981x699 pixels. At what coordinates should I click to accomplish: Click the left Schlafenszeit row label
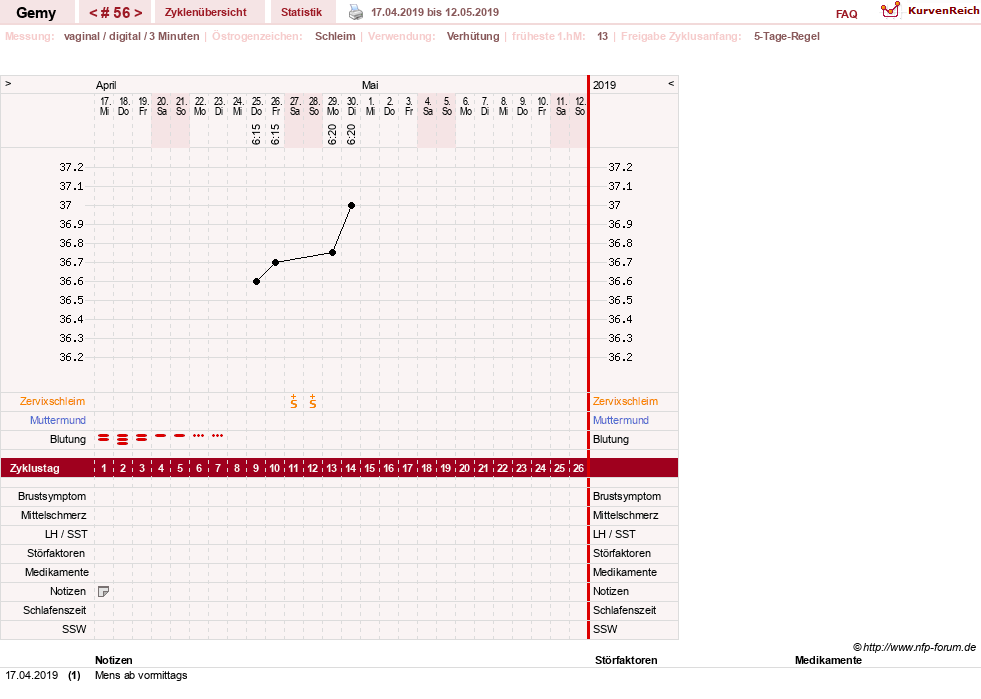point(54,610)
